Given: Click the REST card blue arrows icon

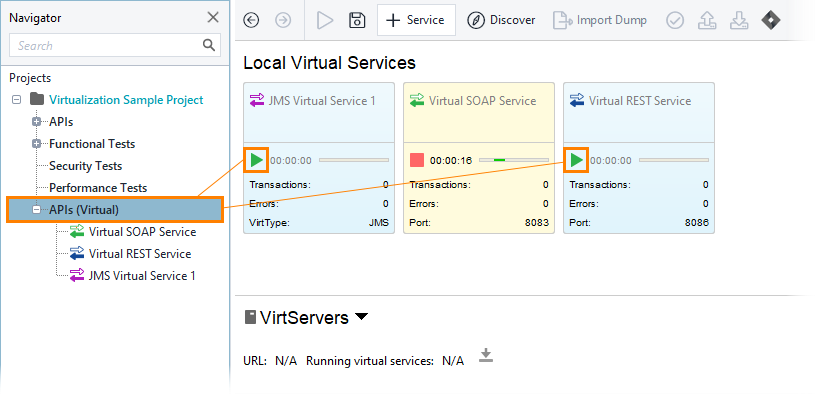Looking at the screenshot, I should click(577, 100).
